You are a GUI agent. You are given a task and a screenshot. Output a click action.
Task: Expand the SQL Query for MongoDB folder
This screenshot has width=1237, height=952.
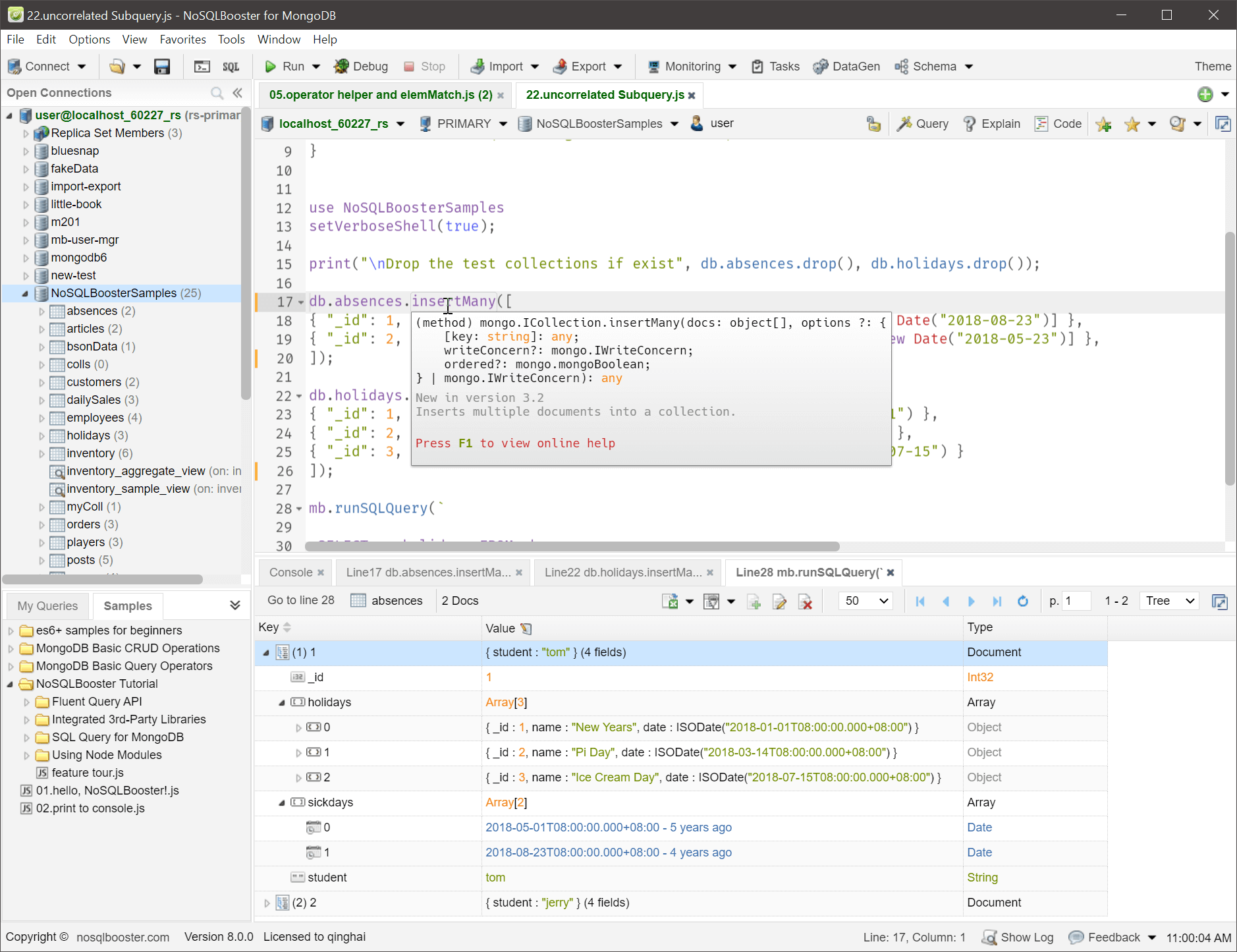coord(26,738)
